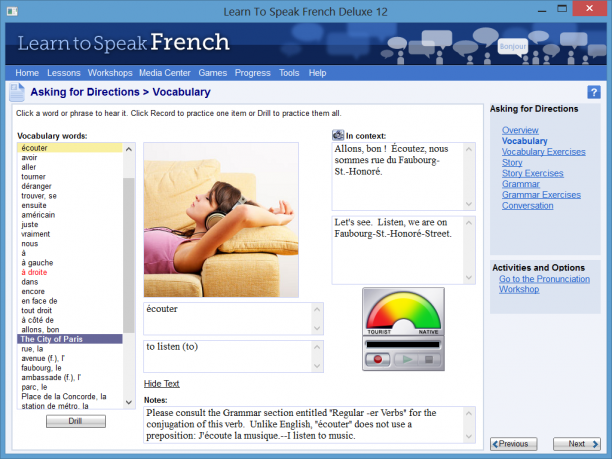This screenshot has height=459, width=612.
Task: Open the Story link
Action: pos(512,162)
